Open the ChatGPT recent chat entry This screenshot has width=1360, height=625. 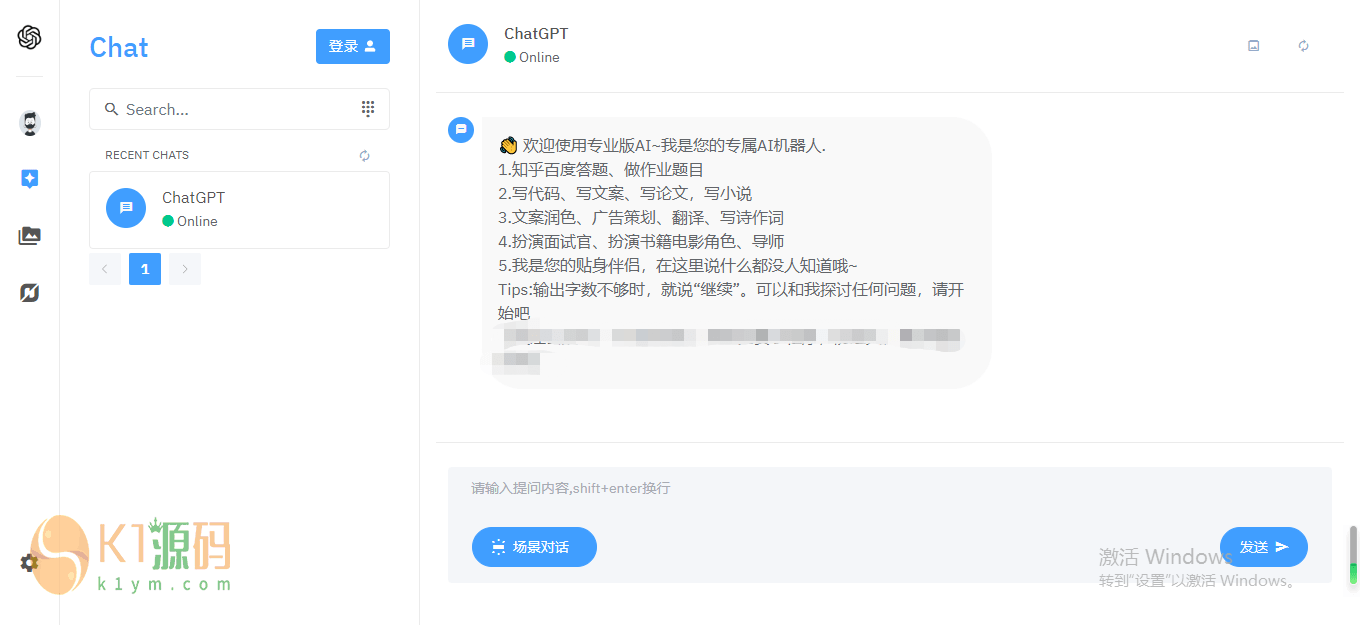tap(239, 210)
